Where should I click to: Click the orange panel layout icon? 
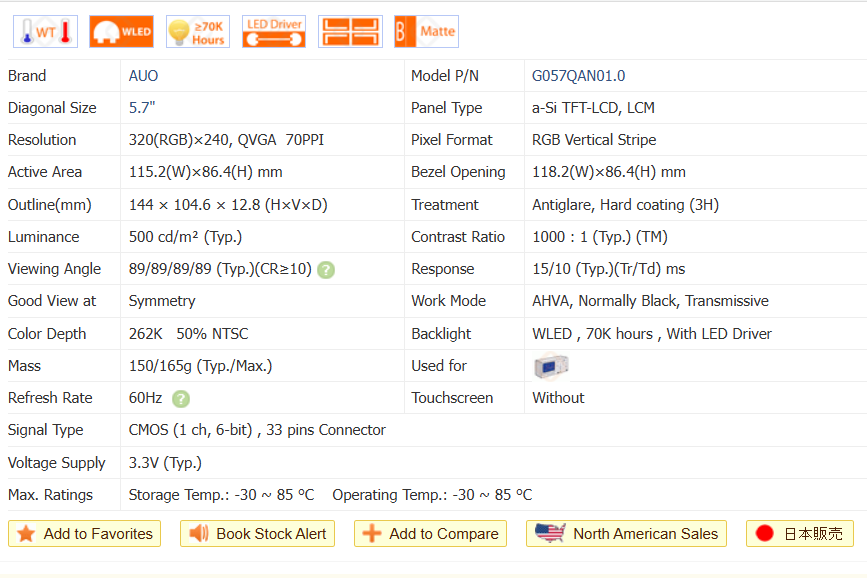pos(350,32)
